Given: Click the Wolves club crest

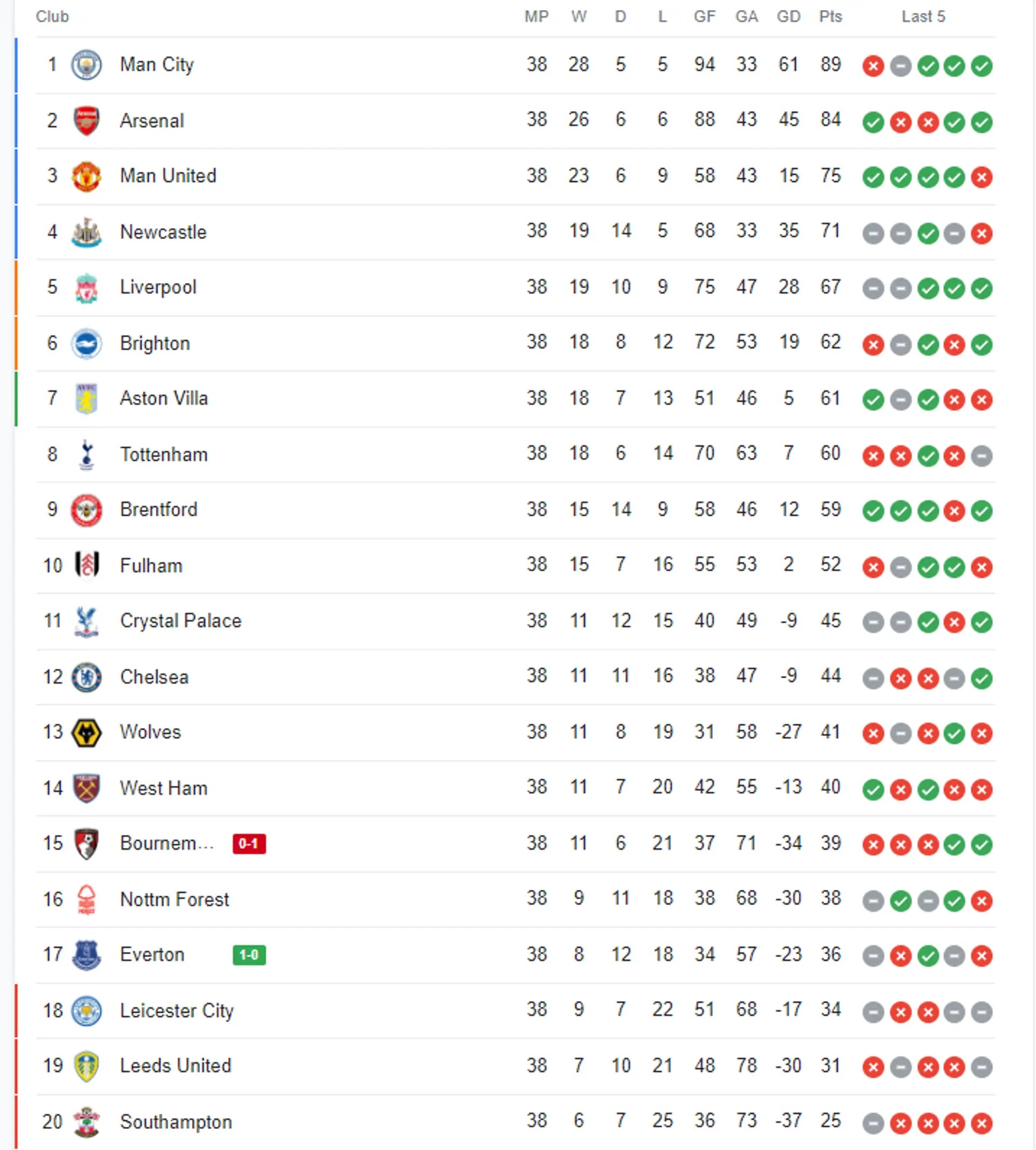Looking at the screenshot, I should [86, 733].
